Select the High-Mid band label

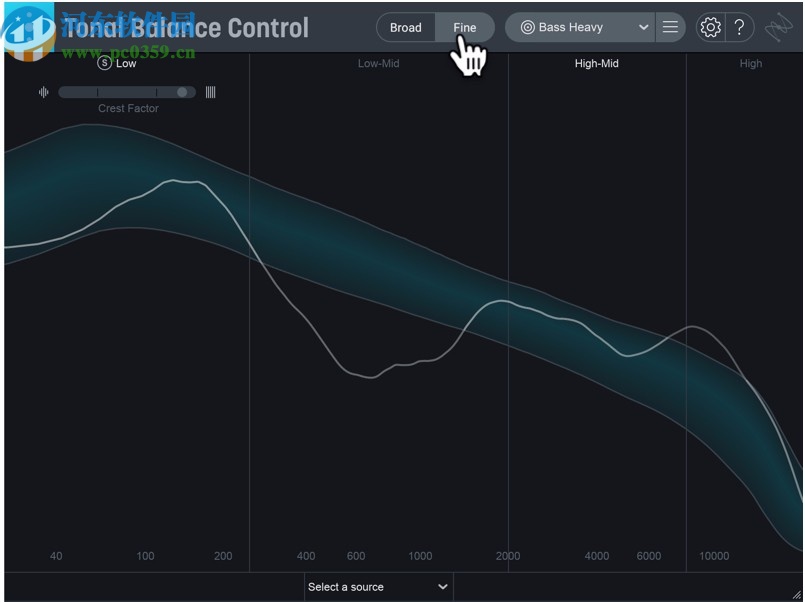(596, 63)
